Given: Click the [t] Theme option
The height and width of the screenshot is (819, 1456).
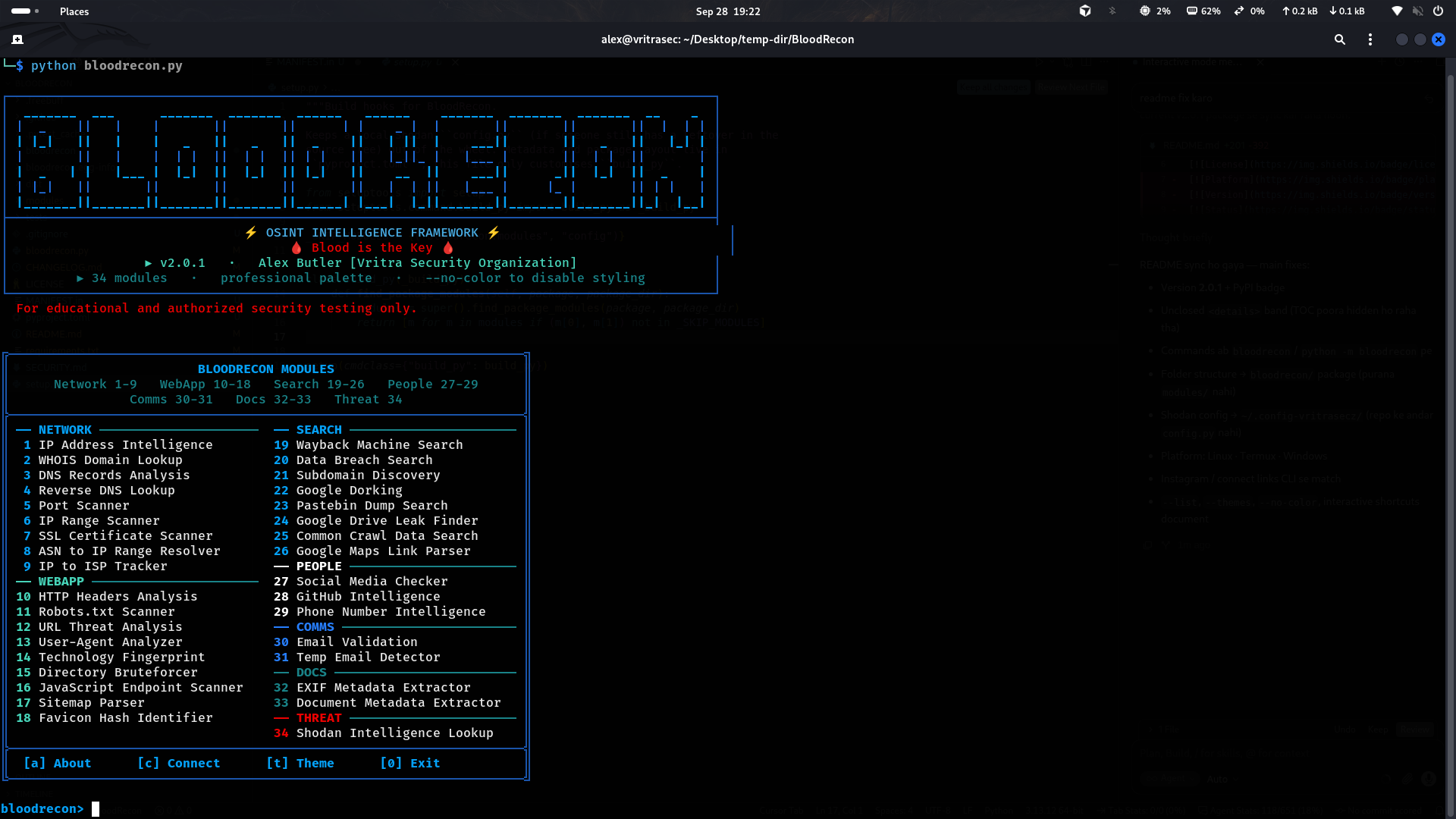Looking at the screenshot, I should 300,764.
